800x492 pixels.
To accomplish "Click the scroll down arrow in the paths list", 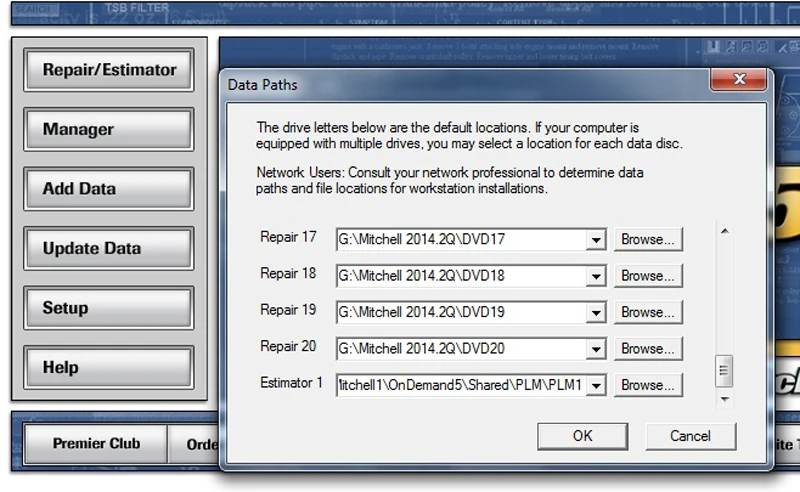I will [724, 399].
